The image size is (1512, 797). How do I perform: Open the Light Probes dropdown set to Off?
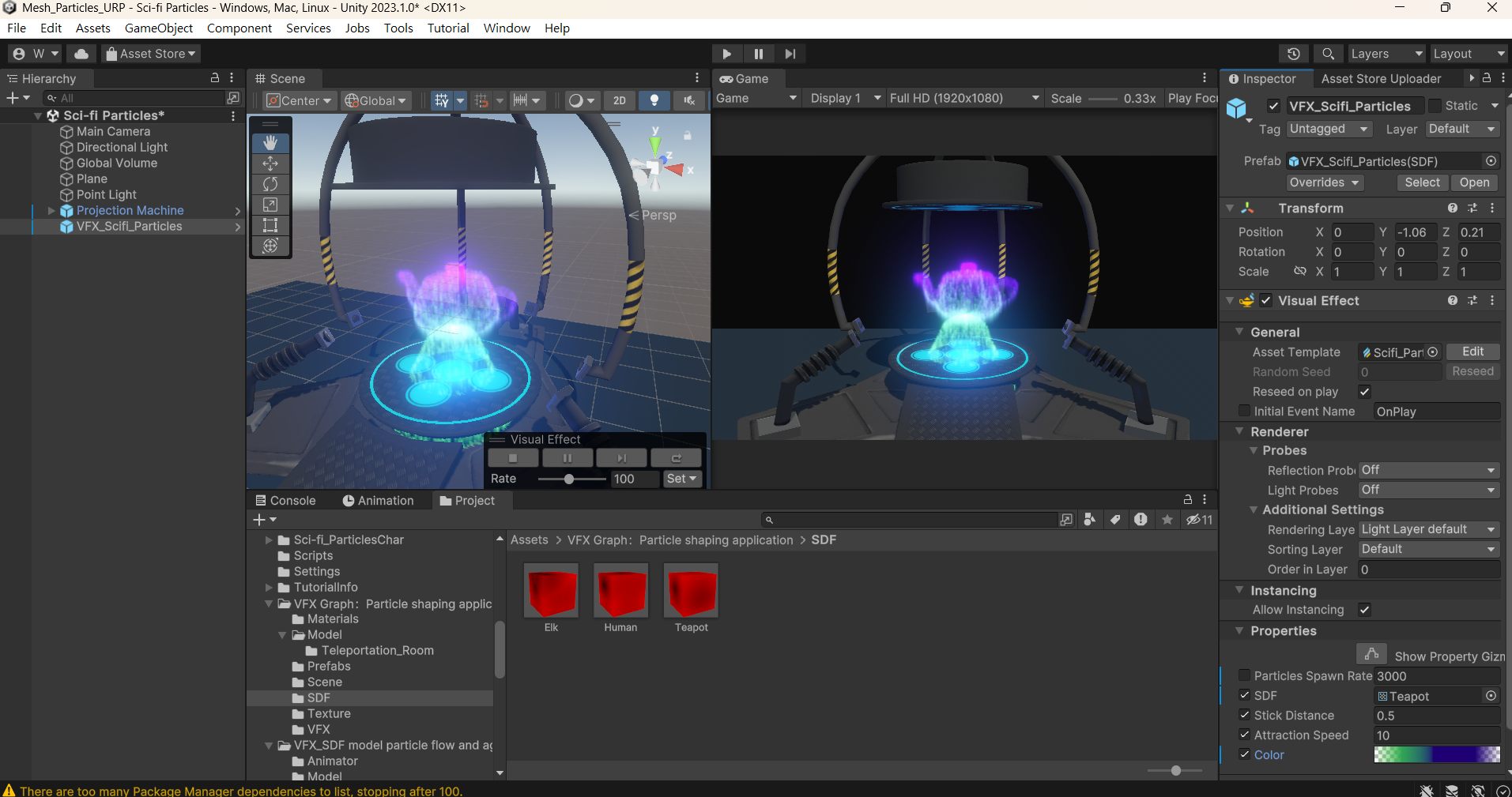click(1427, 490)
